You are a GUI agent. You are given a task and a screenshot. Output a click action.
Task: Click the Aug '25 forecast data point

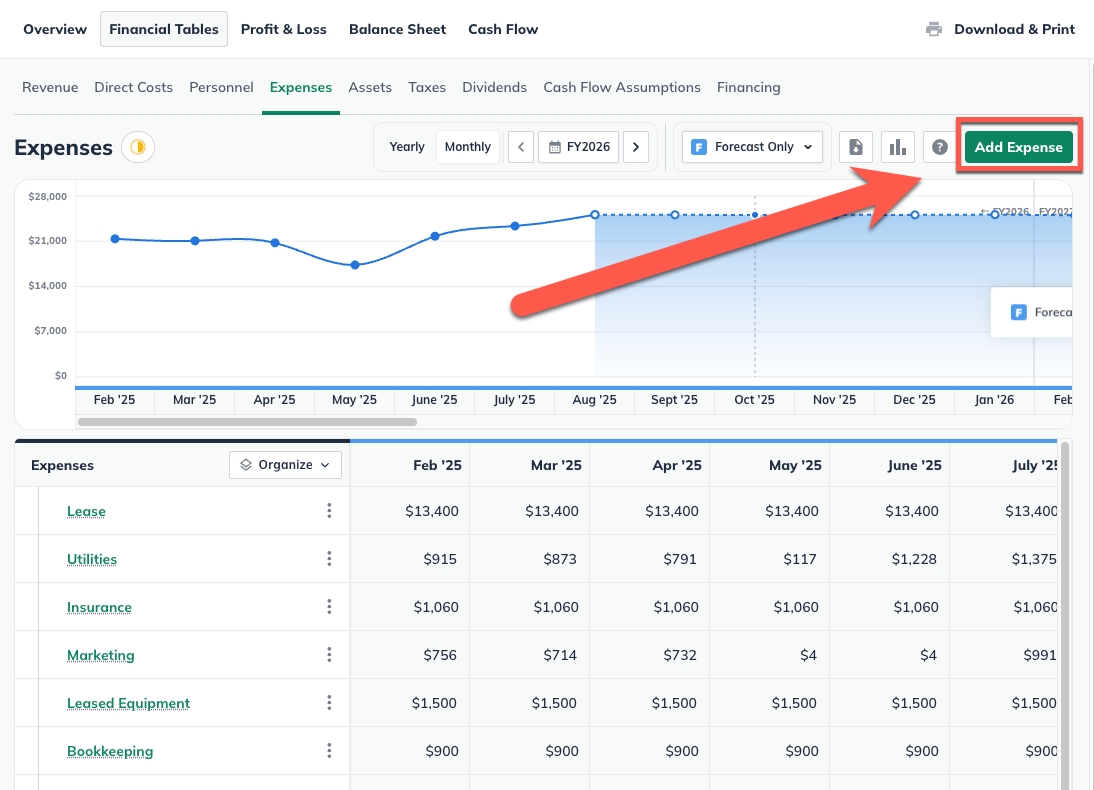[x=595, y=215]
